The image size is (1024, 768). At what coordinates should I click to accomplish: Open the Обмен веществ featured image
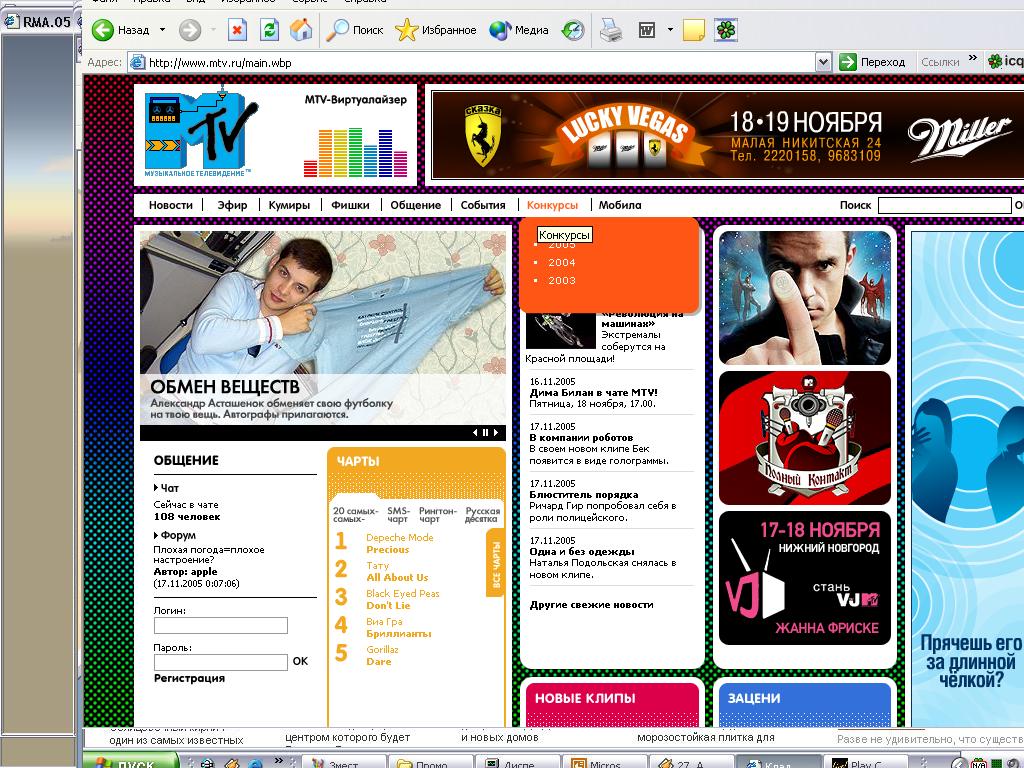[323, 328]
